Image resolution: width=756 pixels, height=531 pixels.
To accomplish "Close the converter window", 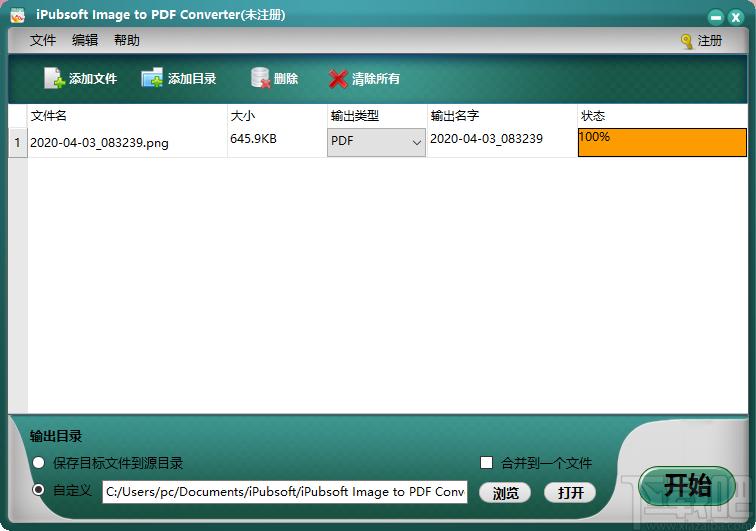I will [x=738, y=16].
